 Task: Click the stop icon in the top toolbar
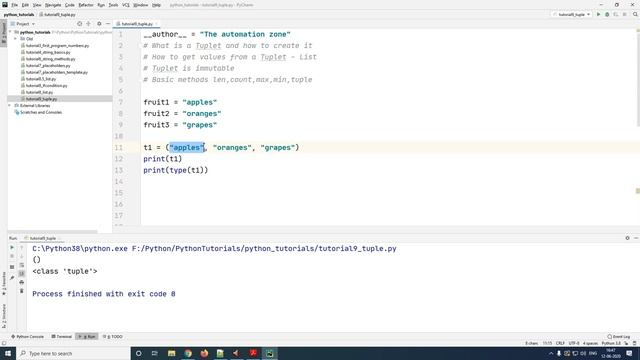click(624, 14)
